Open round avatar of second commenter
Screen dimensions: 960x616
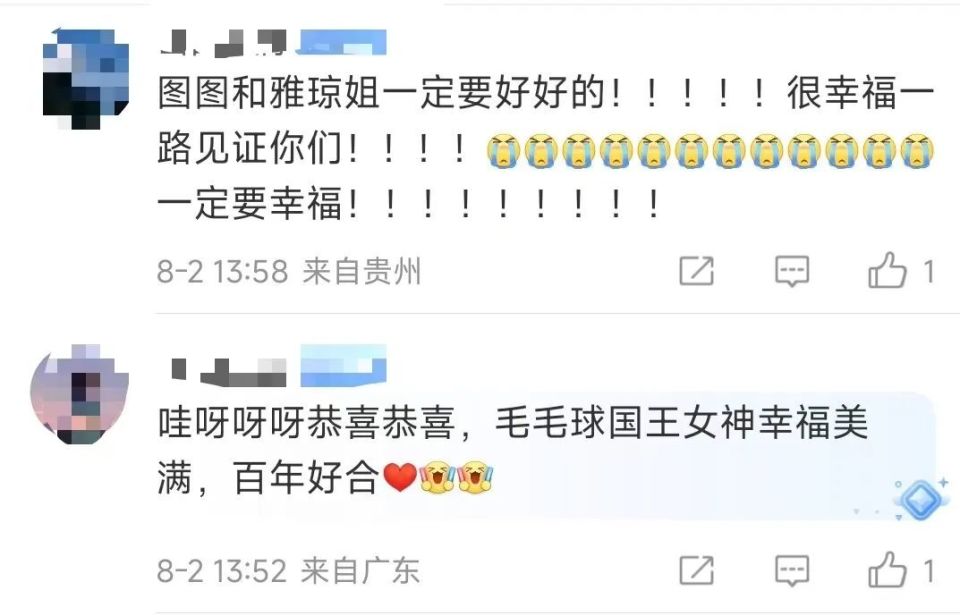pyautogui.click(x=80, y=393)
